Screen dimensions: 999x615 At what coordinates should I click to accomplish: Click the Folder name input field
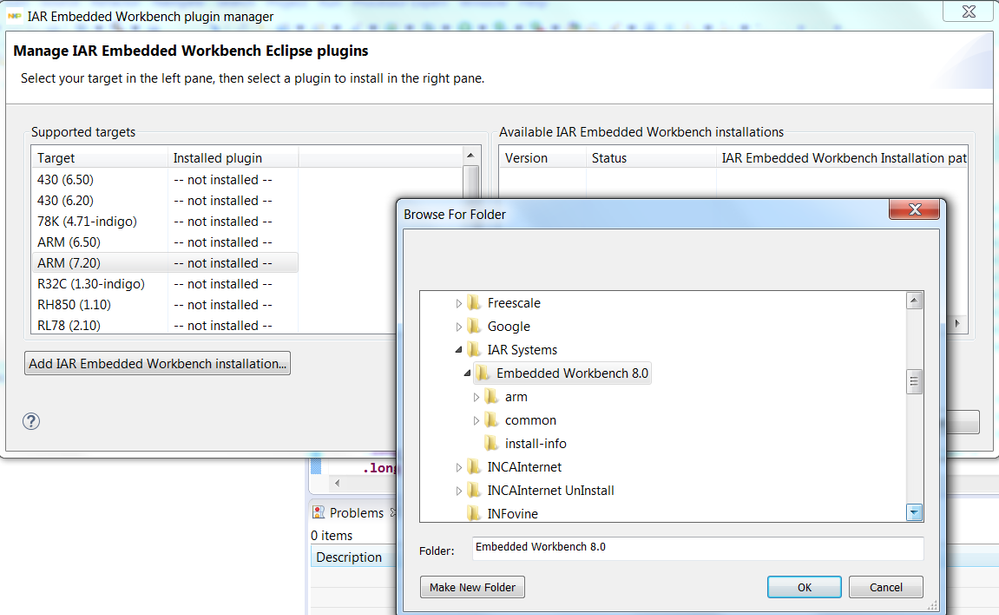coord(698,548)
